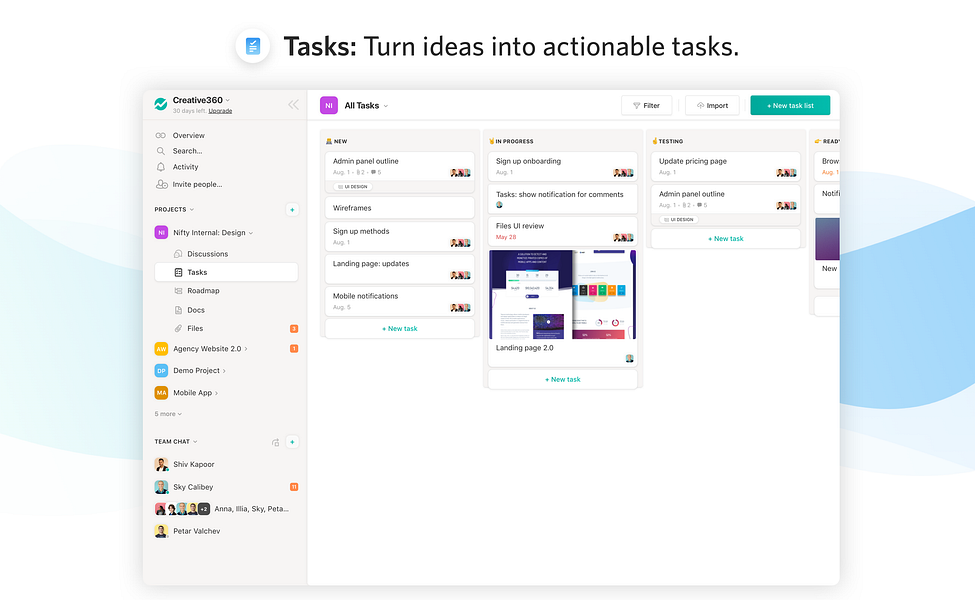Click the Upgrade link
The image size is (975, 600).
[220, 111]
